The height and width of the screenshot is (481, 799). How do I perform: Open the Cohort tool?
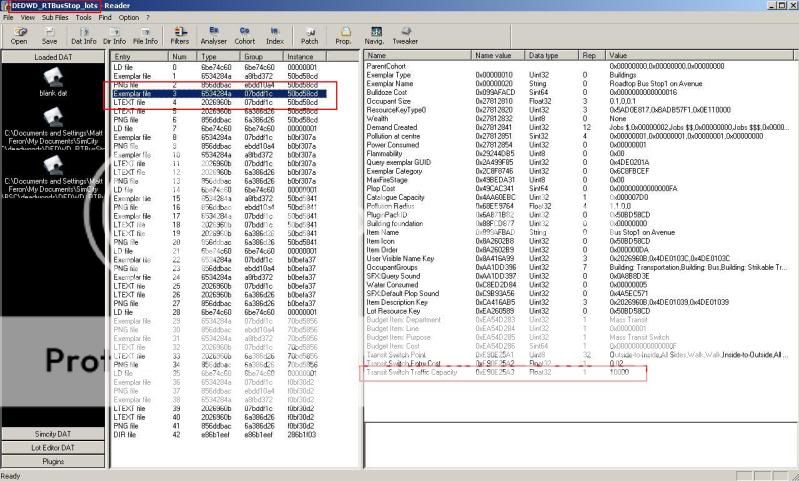[x=245, y=34]
